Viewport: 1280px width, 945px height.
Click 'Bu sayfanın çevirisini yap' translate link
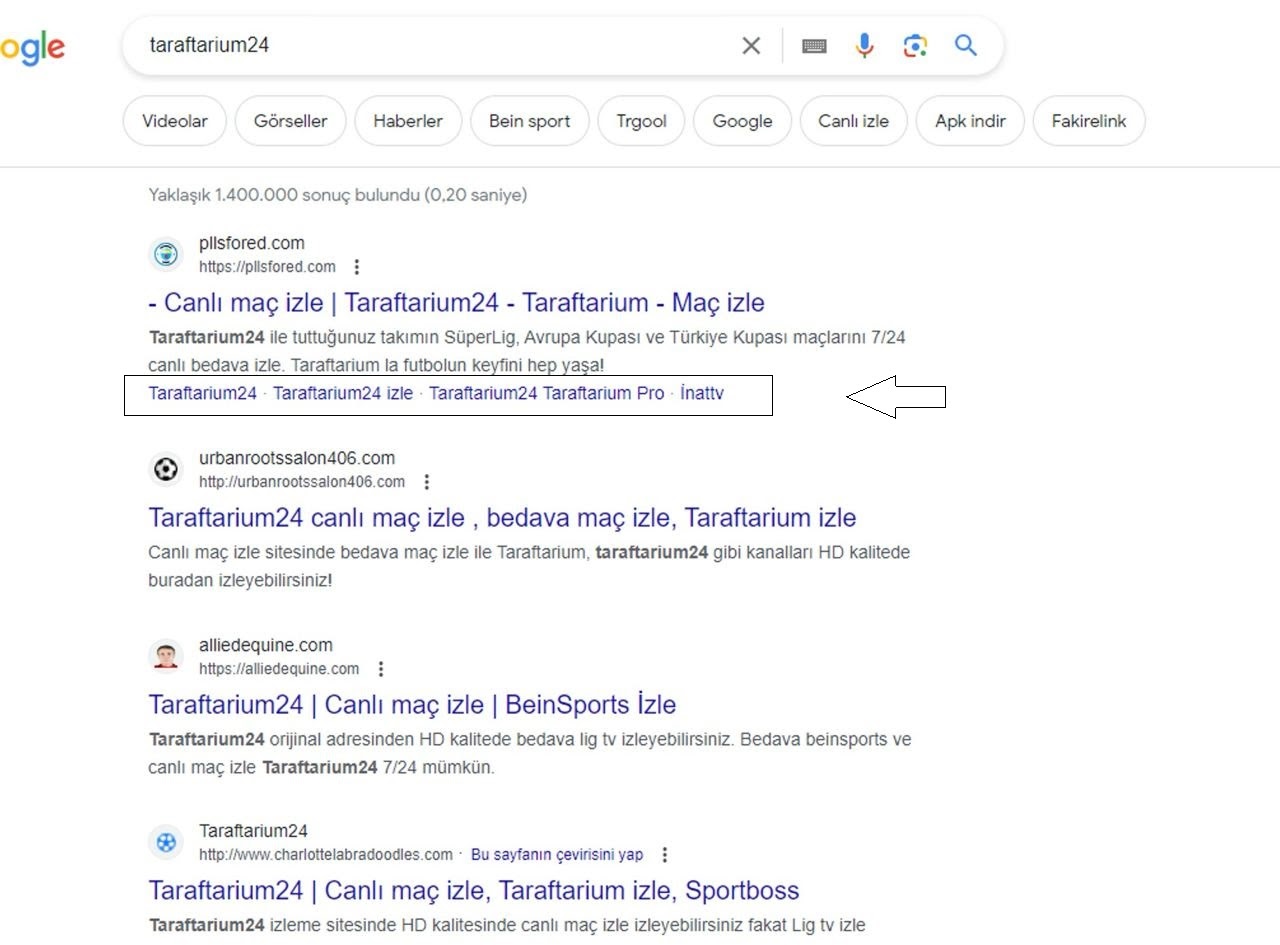coord(557,855)
